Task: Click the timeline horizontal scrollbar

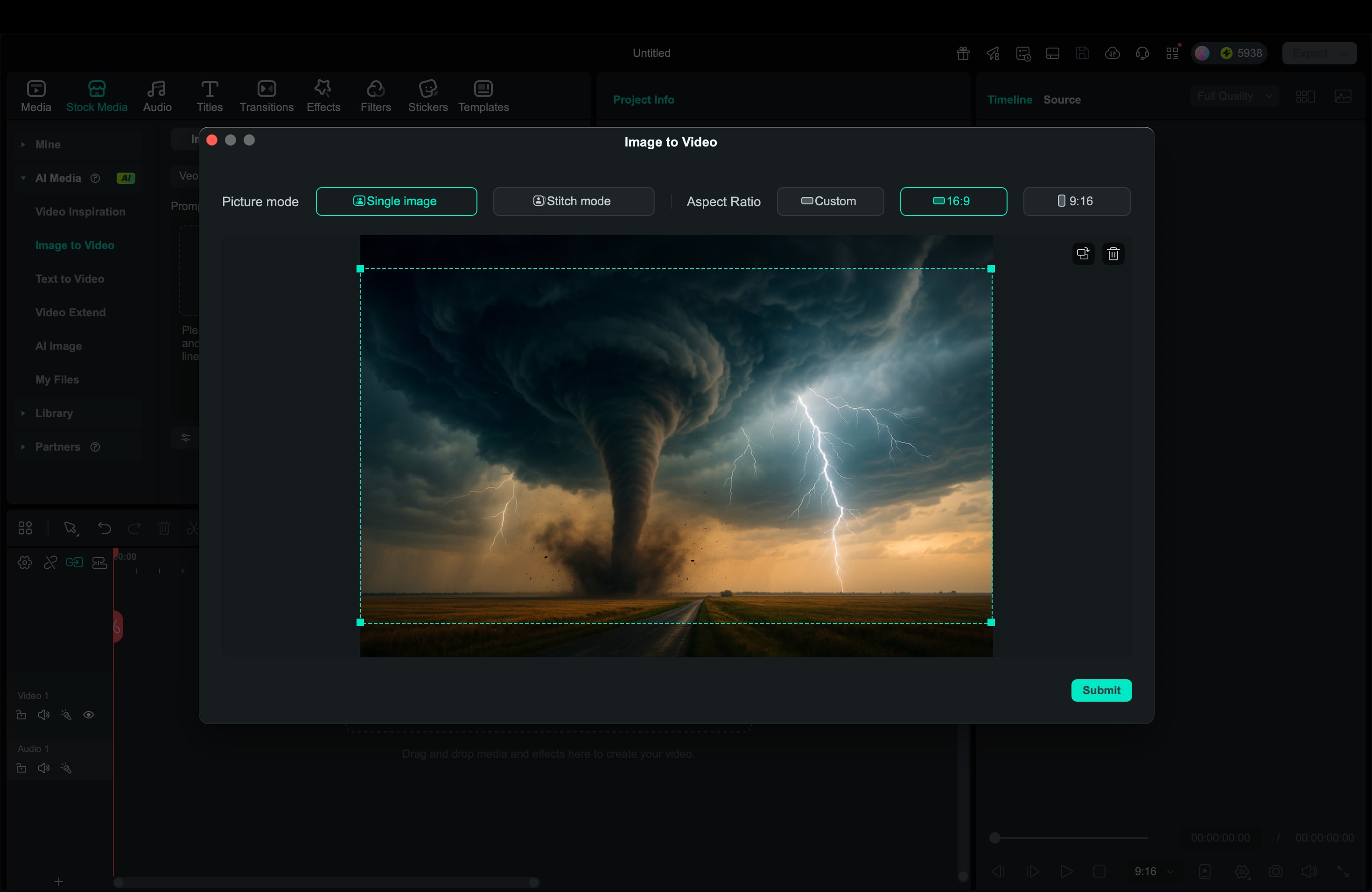Action: click(326, 882)
